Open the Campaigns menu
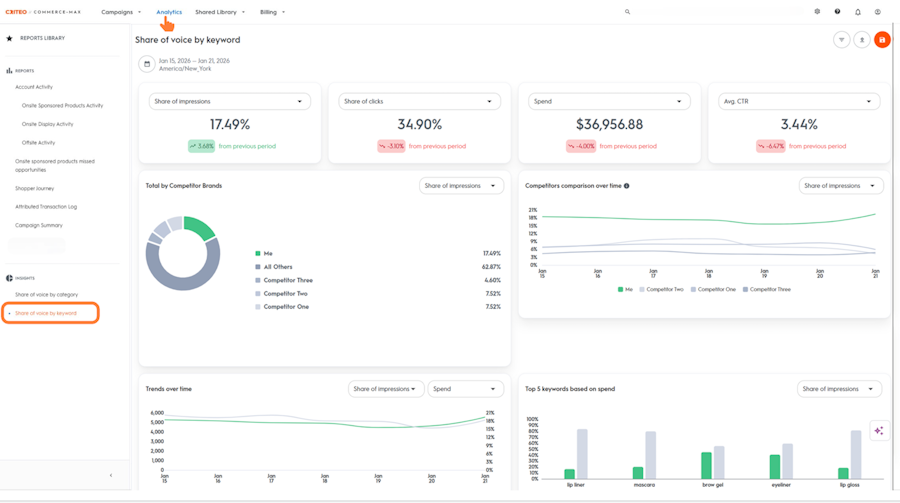The image size is (900, 503). (x=121, y=12)
